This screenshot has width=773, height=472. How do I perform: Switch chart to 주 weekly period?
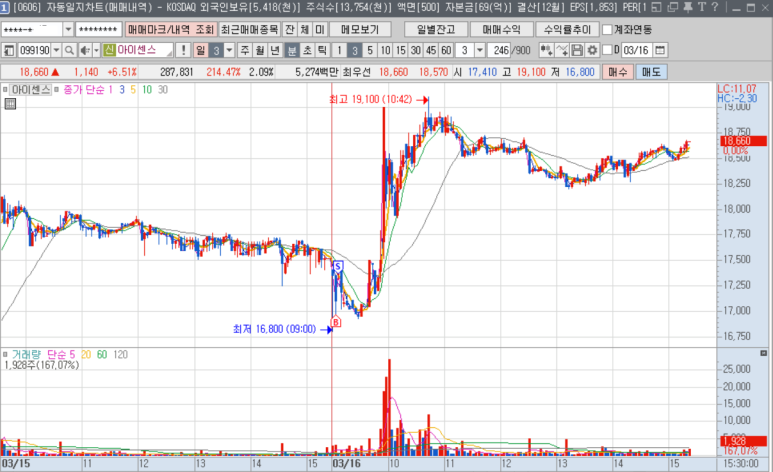click(245, 50)
